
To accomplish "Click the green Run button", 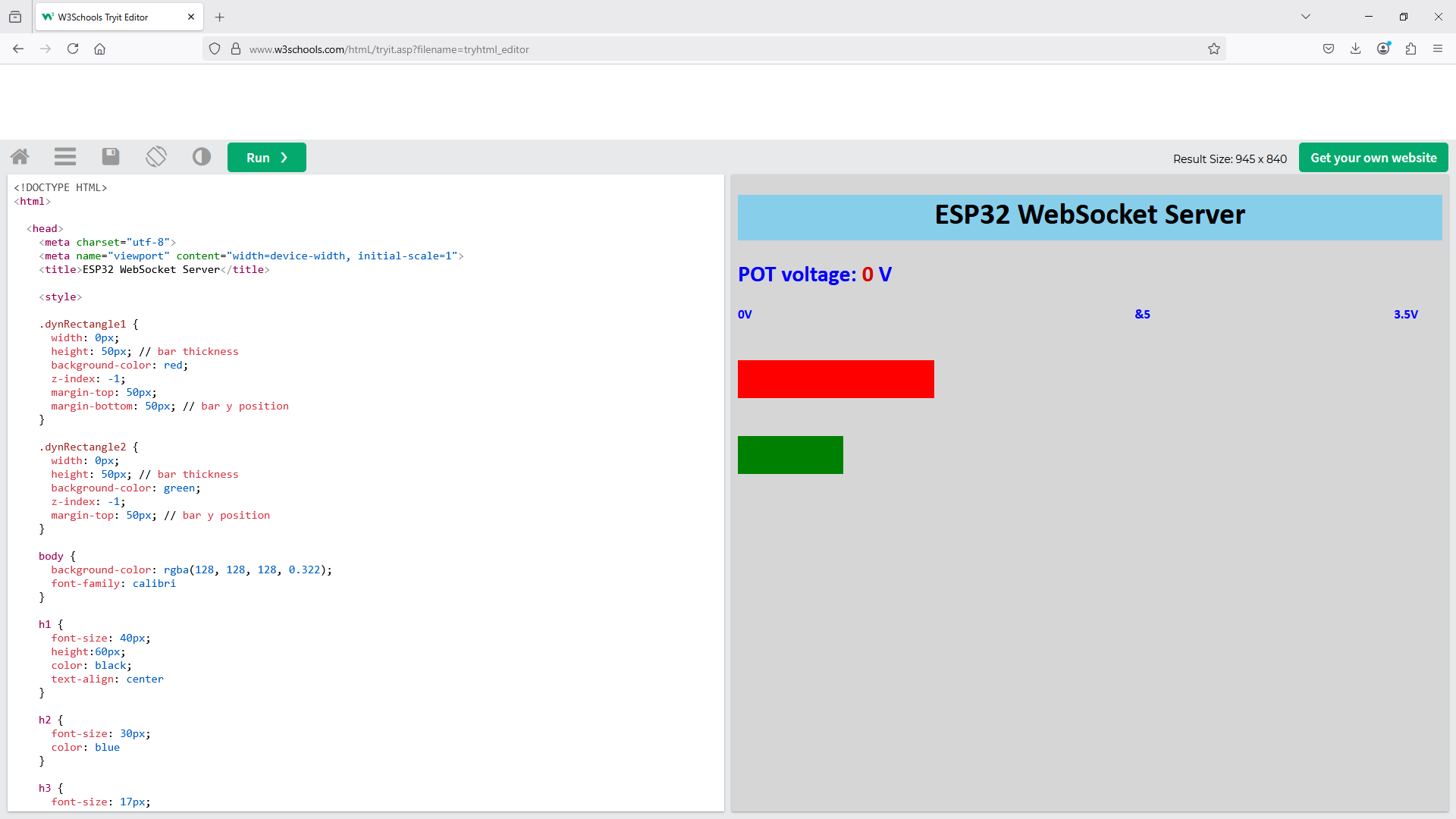I will pos(266,157).
